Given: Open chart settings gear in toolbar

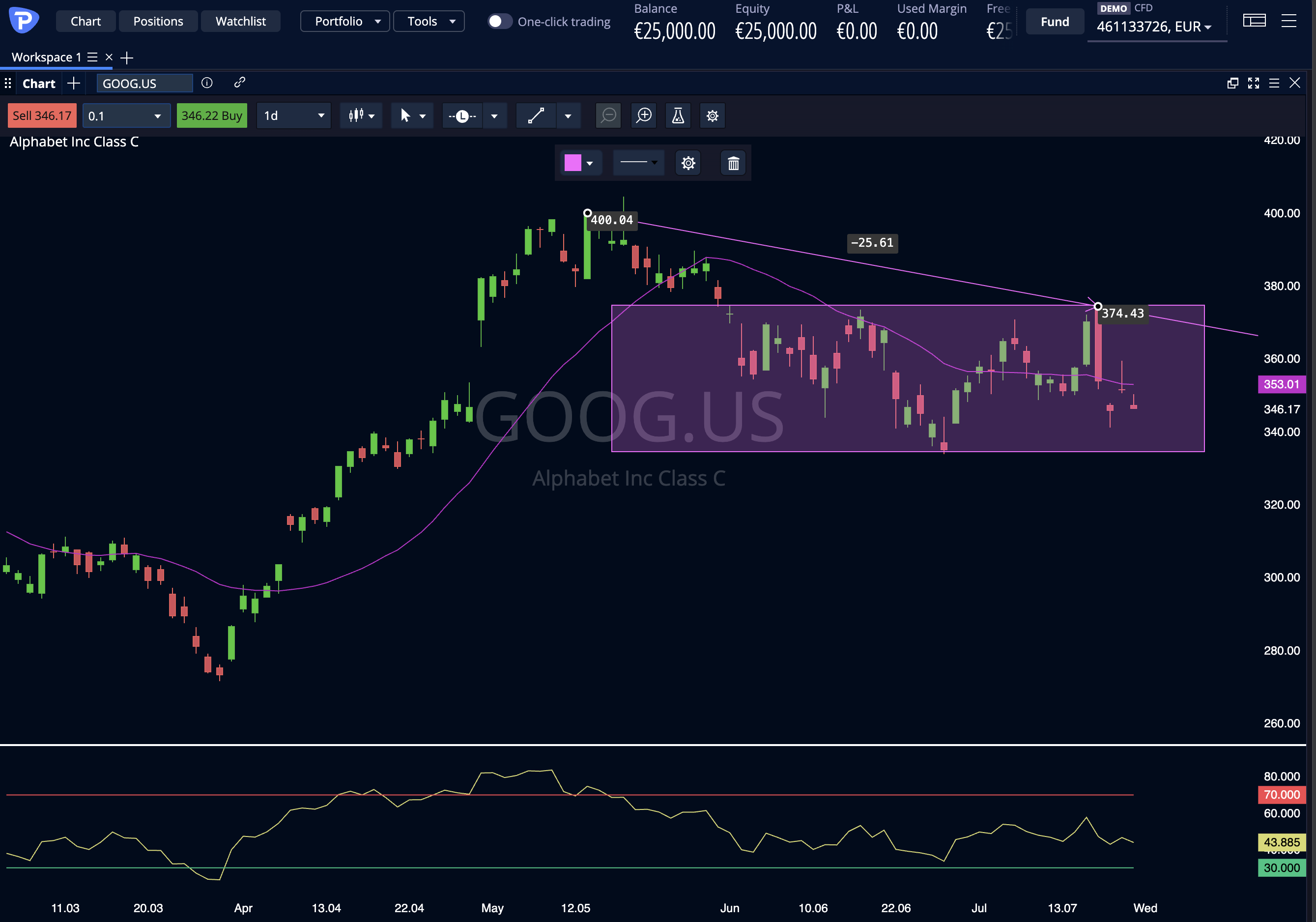Looking at the screenshot, I should coord(713,116).
